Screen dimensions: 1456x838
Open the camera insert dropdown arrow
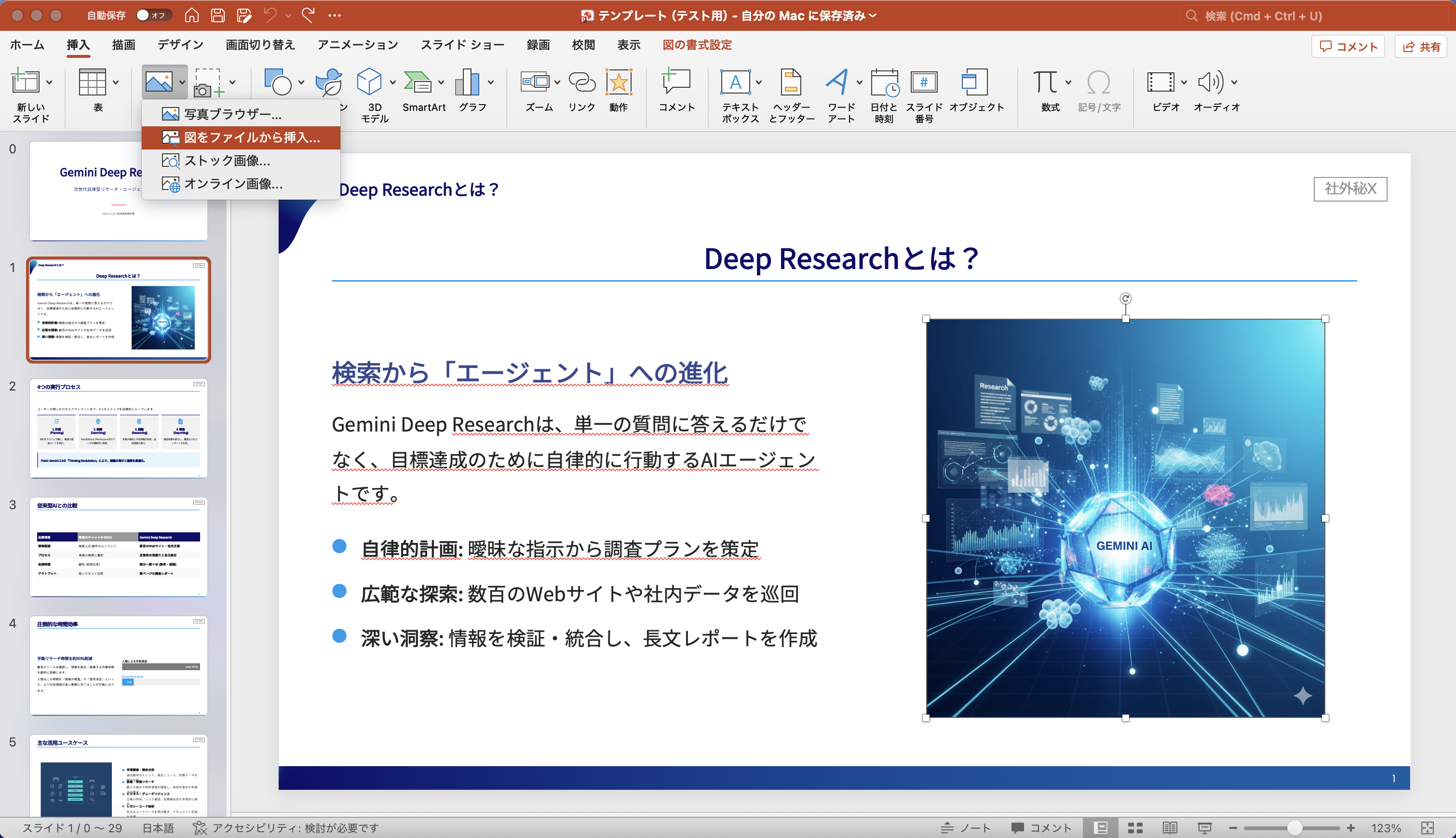coord(232,82)
